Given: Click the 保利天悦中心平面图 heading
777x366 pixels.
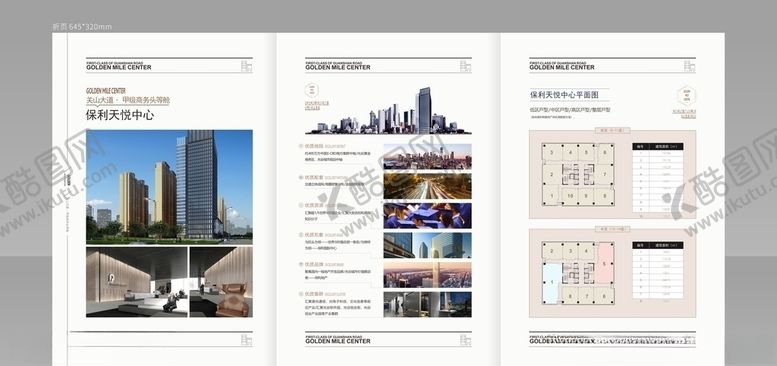Looking at the screenshot, I should point(564,94).
